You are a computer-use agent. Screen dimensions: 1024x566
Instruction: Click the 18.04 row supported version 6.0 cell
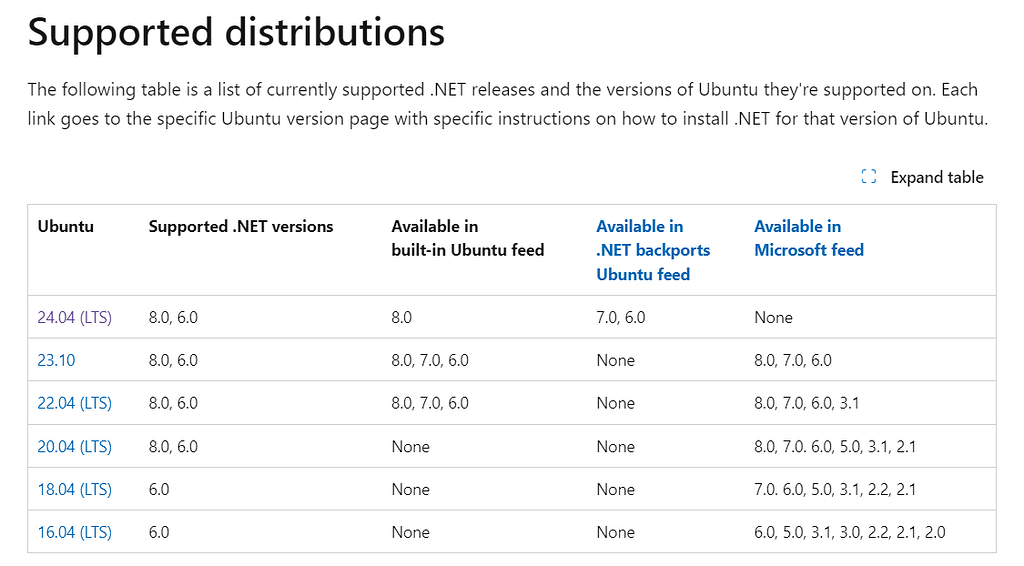point(159,489)
